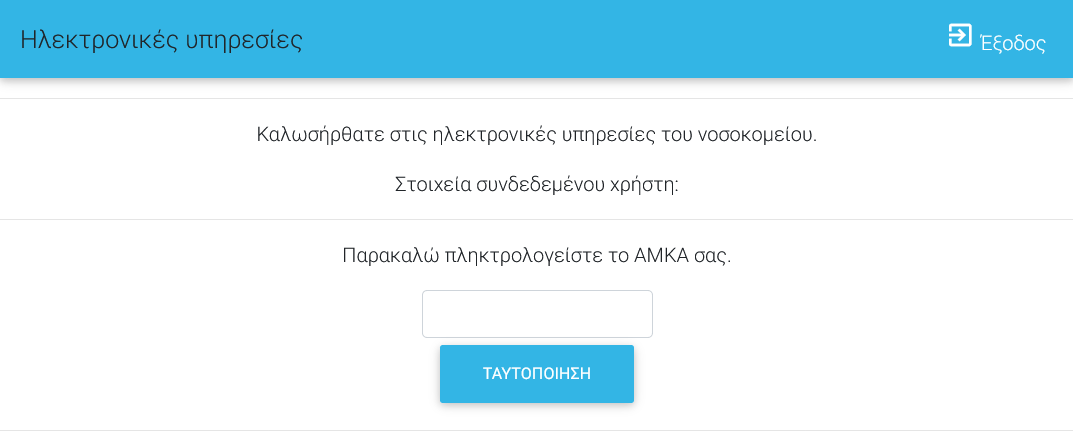Click the ΑΜΚΑ number input field

pyautogui.click(x=537, y=314)
